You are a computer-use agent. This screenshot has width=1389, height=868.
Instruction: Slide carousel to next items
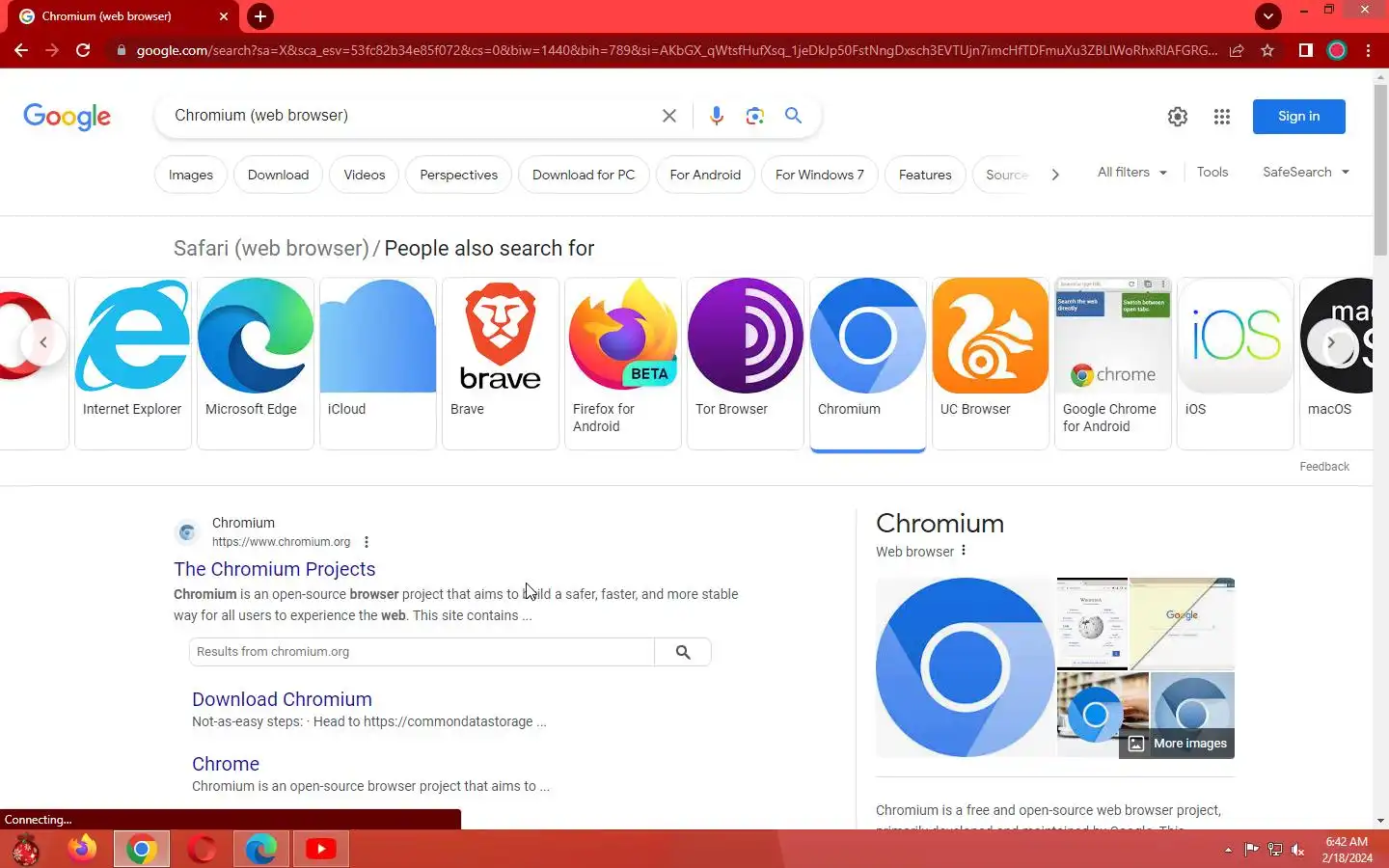pyautogui.click(x=1330, y=342)
